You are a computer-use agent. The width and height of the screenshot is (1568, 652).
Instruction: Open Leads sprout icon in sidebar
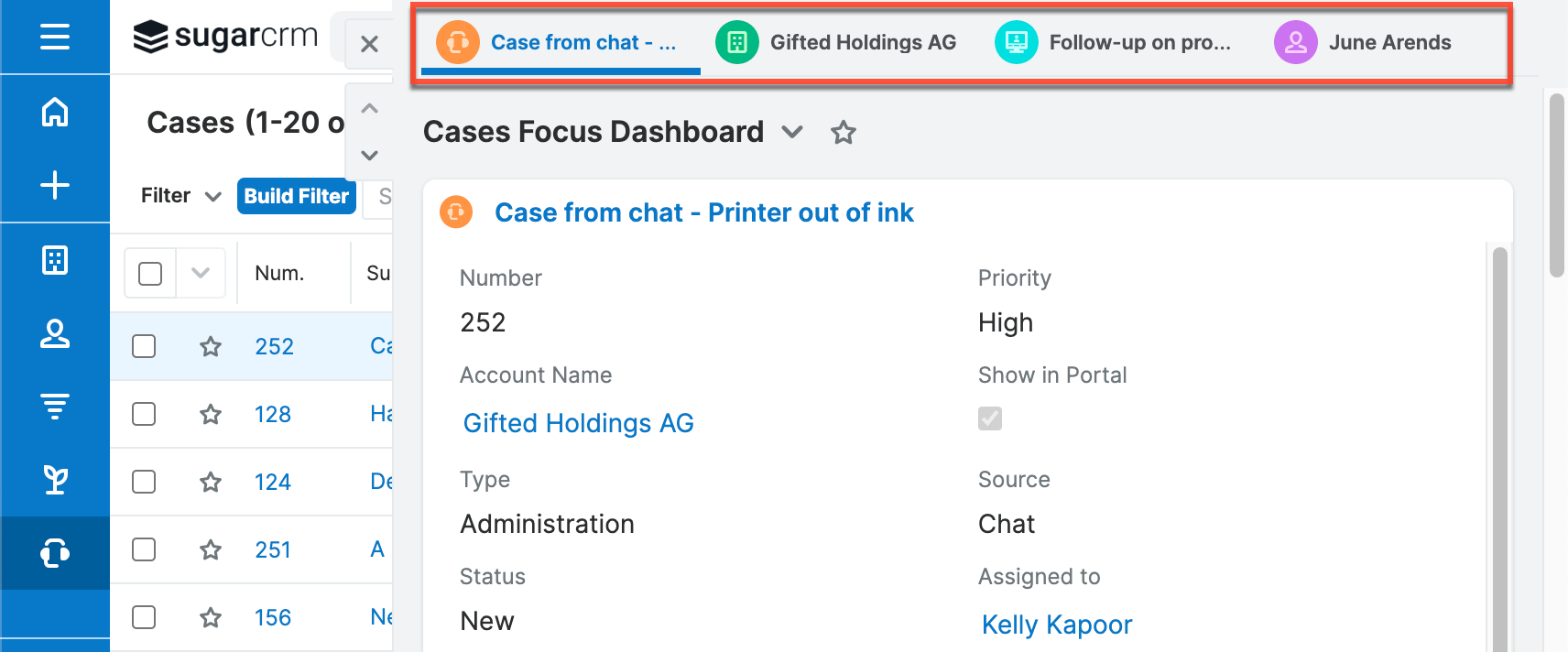pos(55,479)
